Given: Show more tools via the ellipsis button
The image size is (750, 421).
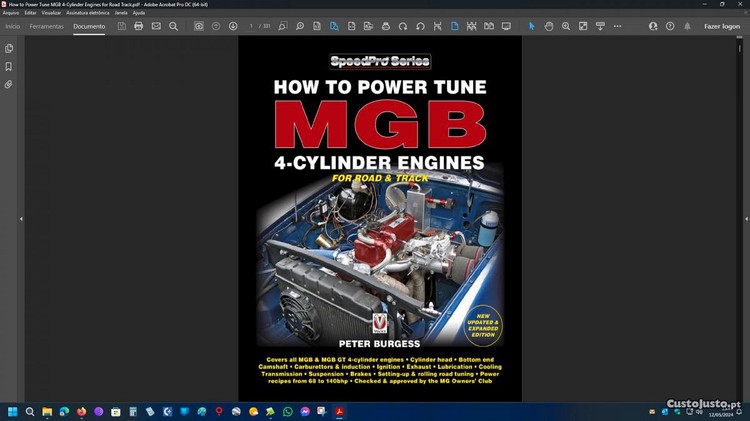Looking at the screenshot, I should pos(618,26).
